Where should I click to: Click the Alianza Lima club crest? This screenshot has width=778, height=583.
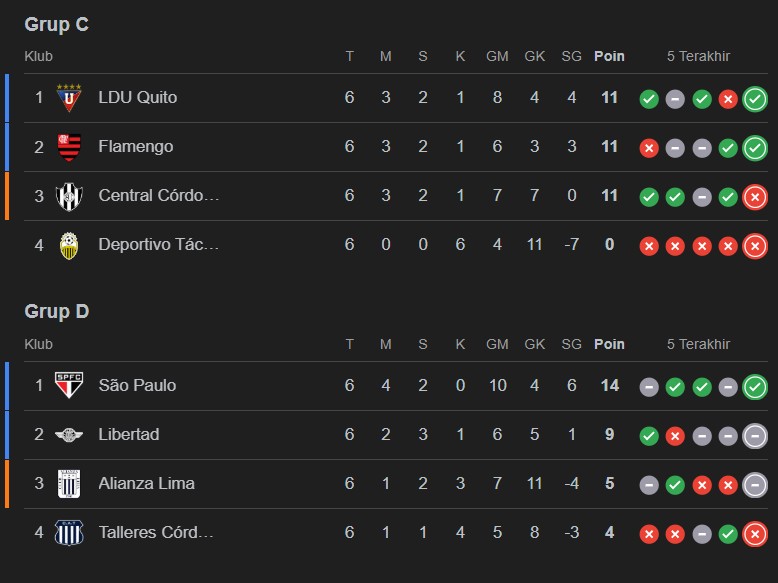click(x=68, y=483)
